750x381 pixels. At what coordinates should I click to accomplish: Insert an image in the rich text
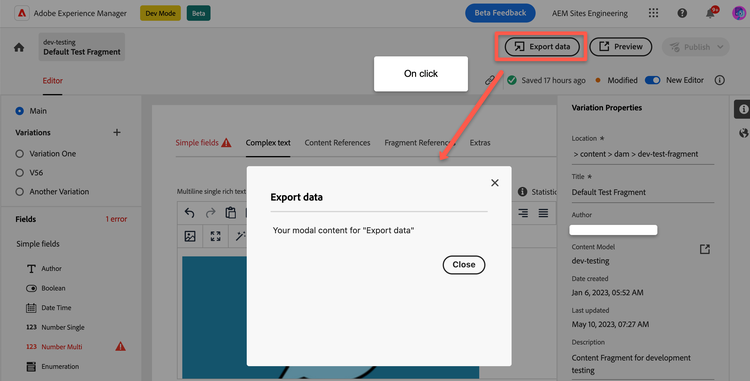coord(190,236)
